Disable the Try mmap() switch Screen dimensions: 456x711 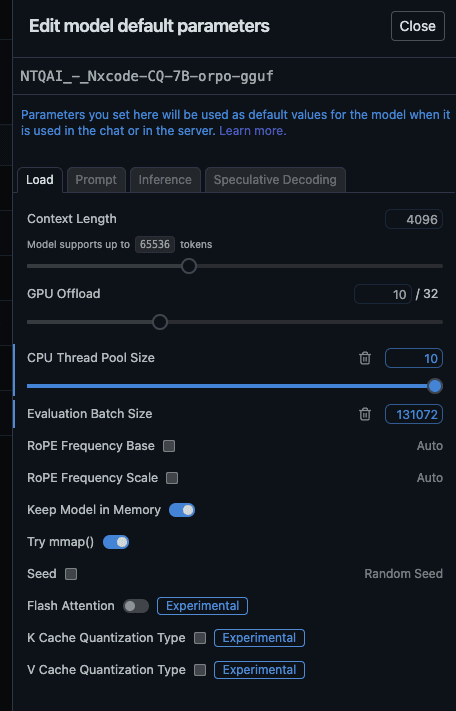pyautogui.click(x=116, y=542)
